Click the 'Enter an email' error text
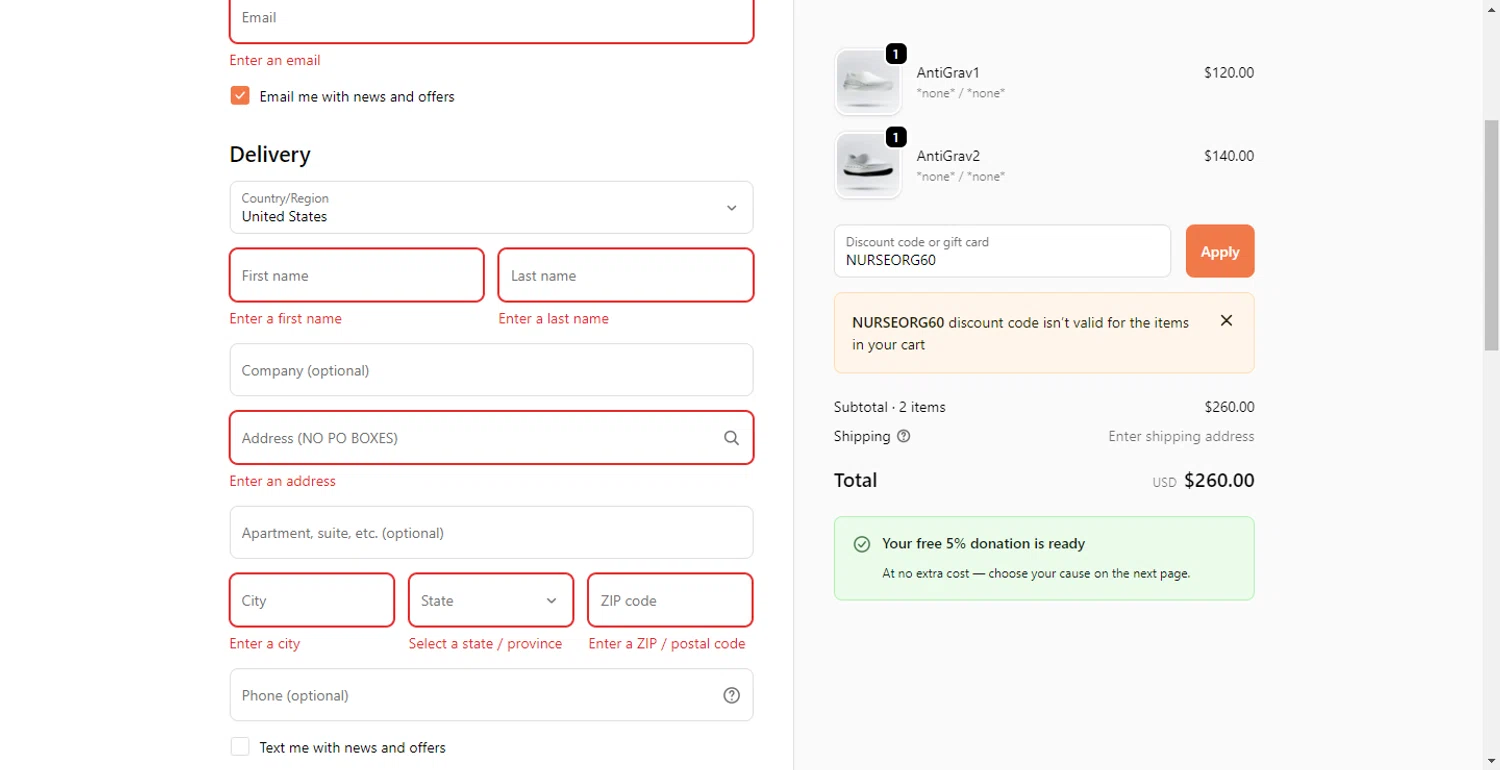Image resolution: width=1500 pixels, height=770 pixels. tap(275, 60)
